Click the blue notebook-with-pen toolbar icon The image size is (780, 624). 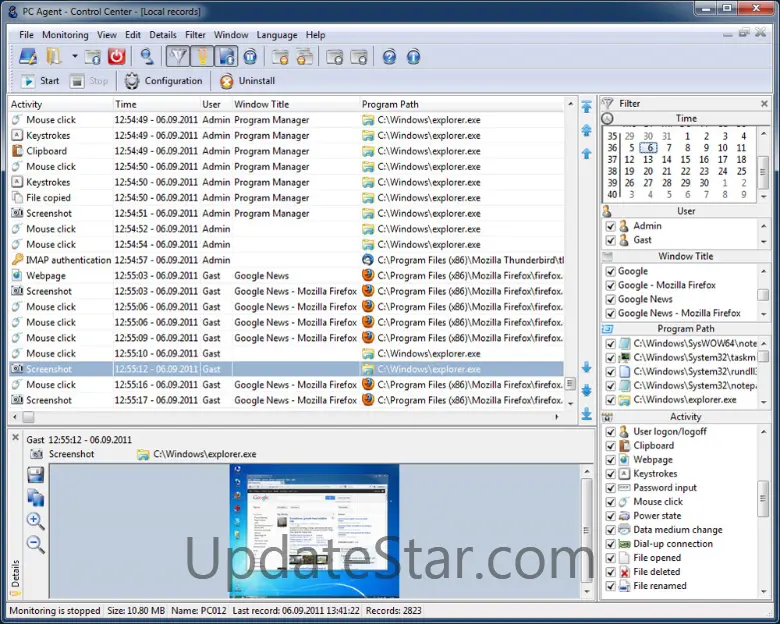click(x=28, y=57)
